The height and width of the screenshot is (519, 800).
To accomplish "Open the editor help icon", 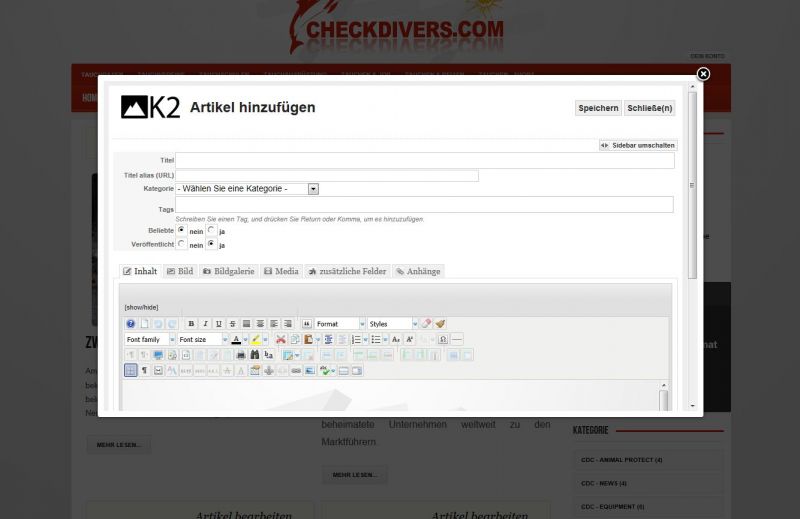I will click(131, 324).
